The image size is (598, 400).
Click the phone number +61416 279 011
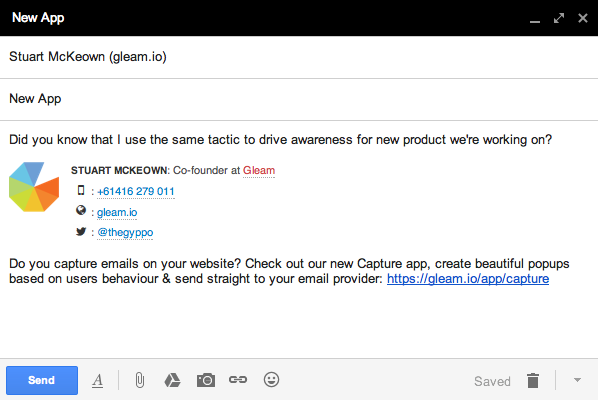coord(136,191)
